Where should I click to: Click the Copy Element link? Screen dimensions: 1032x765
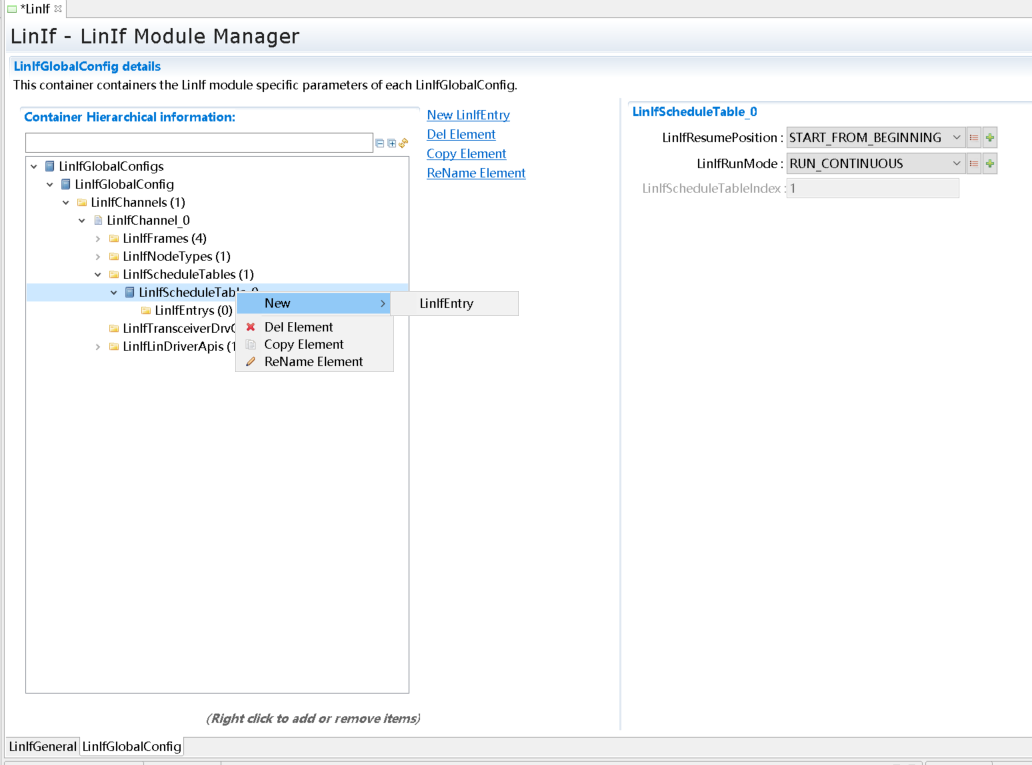click(x=466, y=154)
